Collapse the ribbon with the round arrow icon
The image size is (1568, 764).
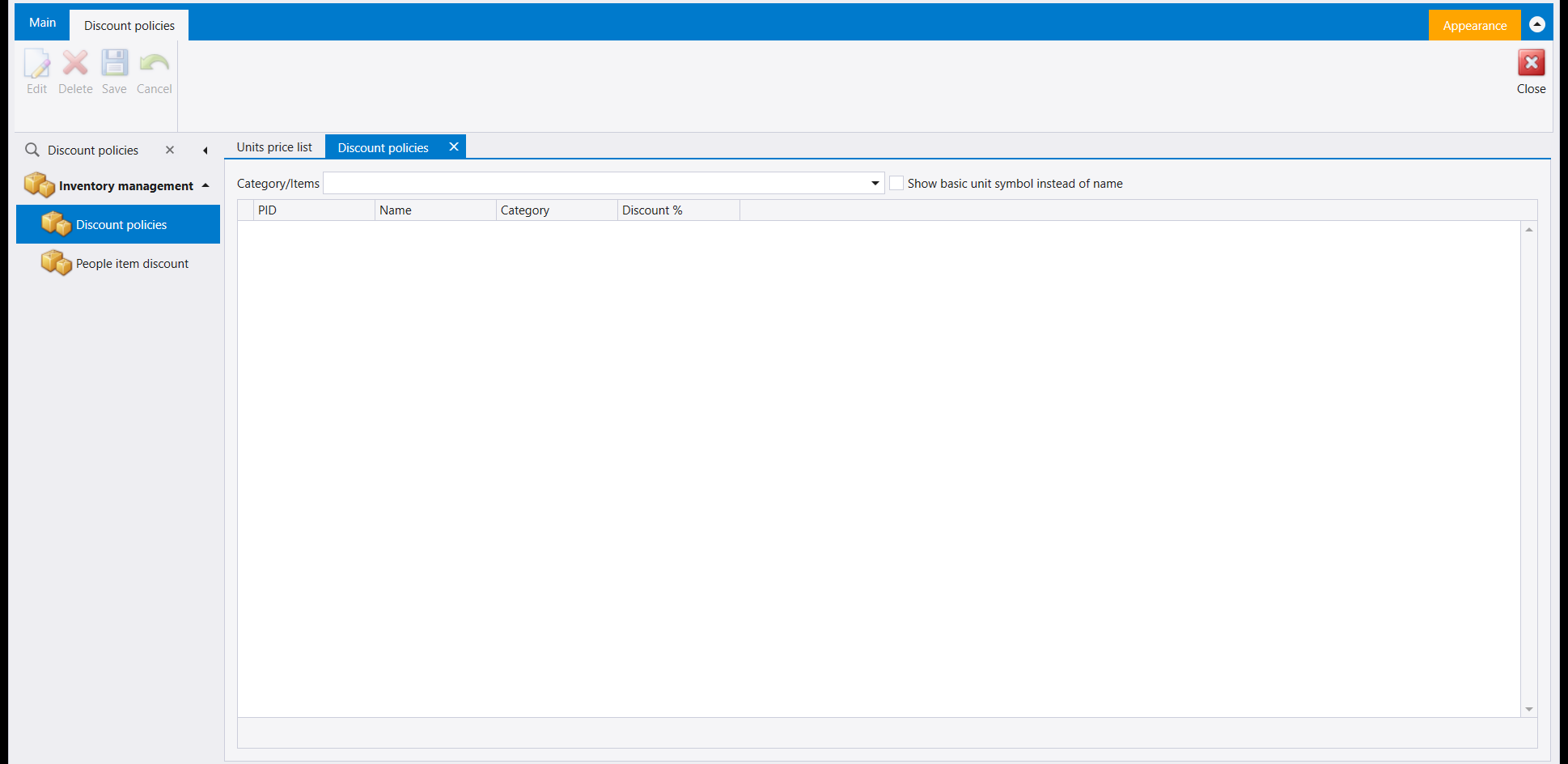pos(1537,24)
